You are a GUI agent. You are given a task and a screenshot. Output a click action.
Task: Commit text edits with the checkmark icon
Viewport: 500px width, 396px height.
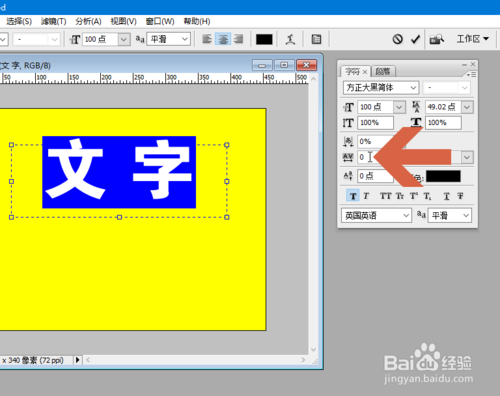tap(415, 39)
